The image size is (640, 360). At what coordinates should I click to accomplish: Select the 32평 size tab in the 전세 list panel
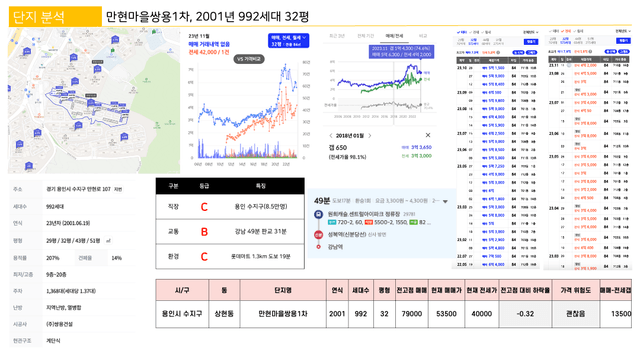(566, 41)
